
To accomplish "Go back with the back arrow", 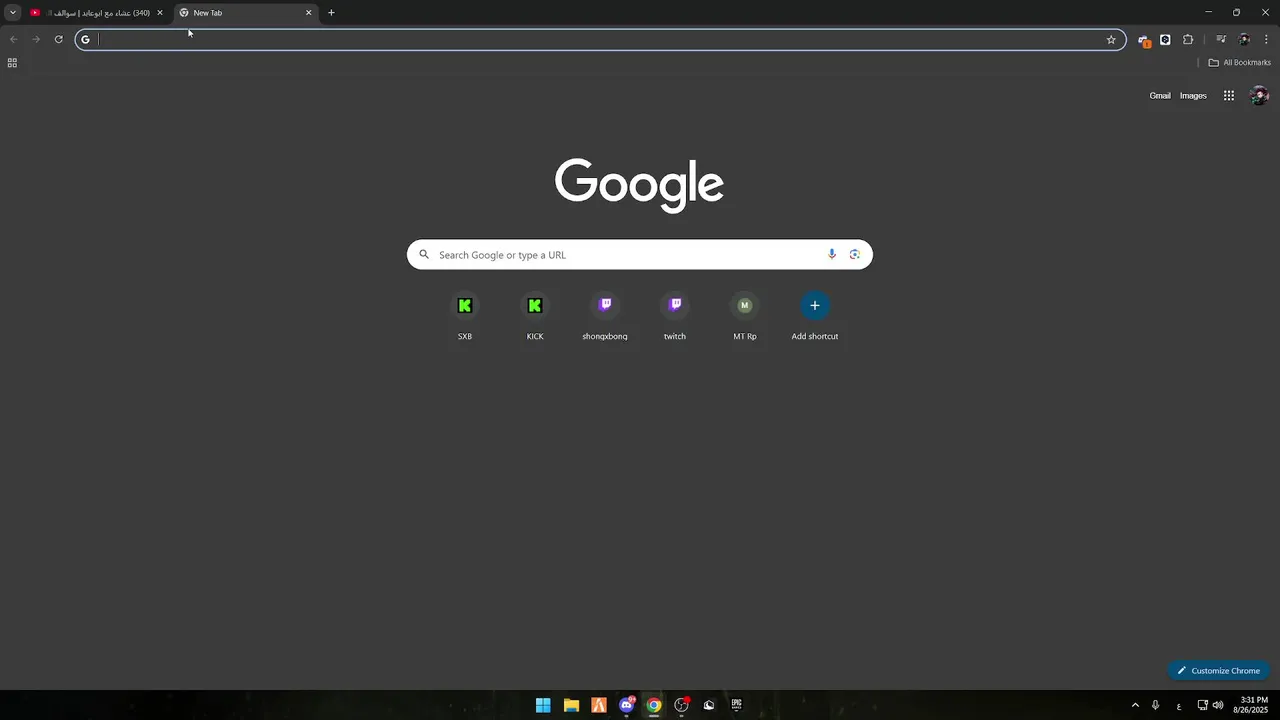I will [x=13, y=40].
